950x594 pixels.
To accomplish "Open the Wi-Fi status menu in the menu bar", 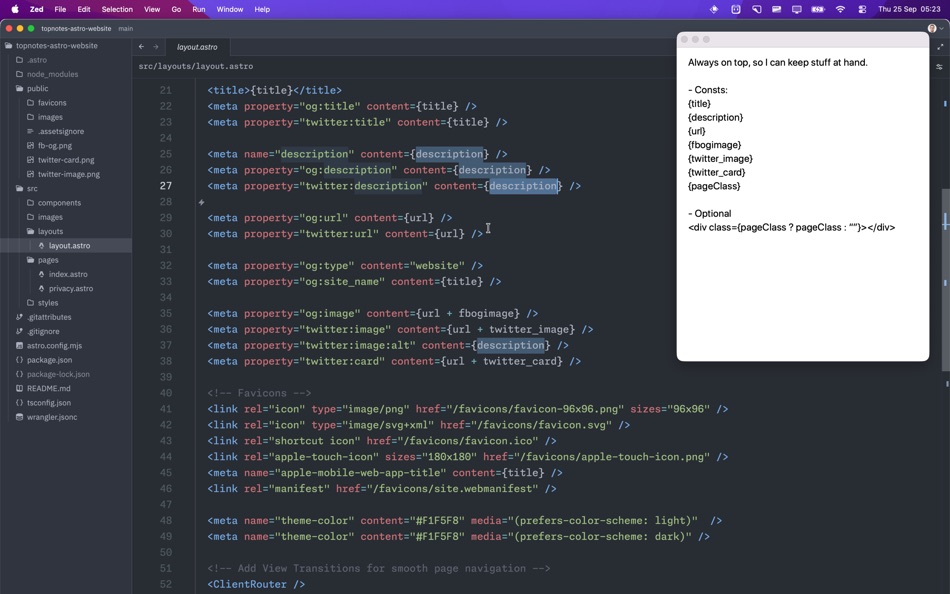I will tap(839, 9).
